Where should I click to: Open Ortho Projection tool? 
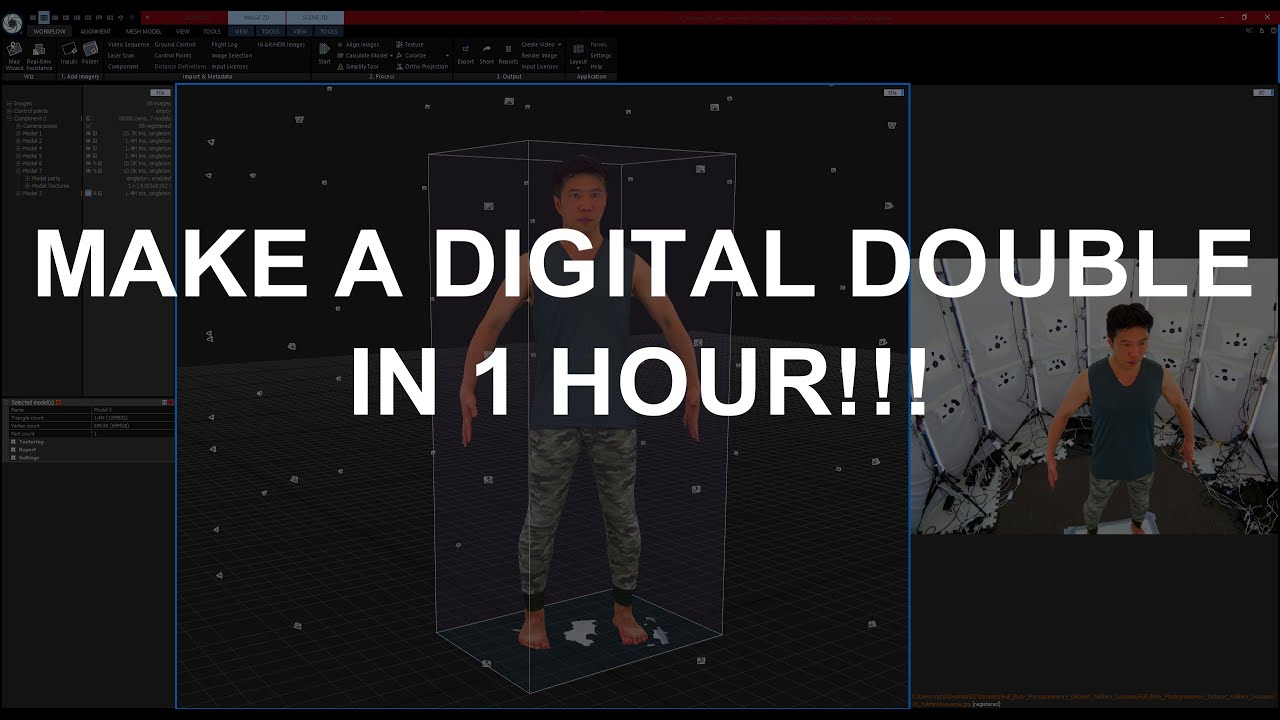coord(422,67)
